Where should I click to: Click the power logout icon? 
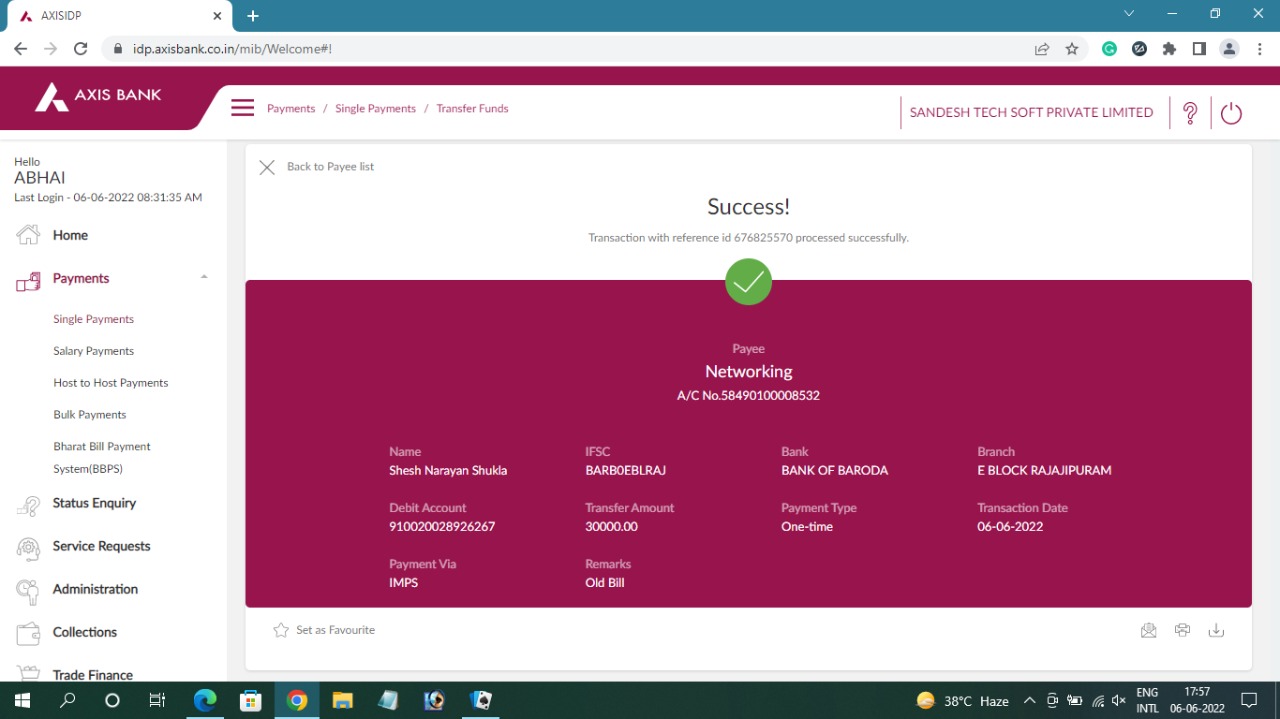coord(1231,113)
